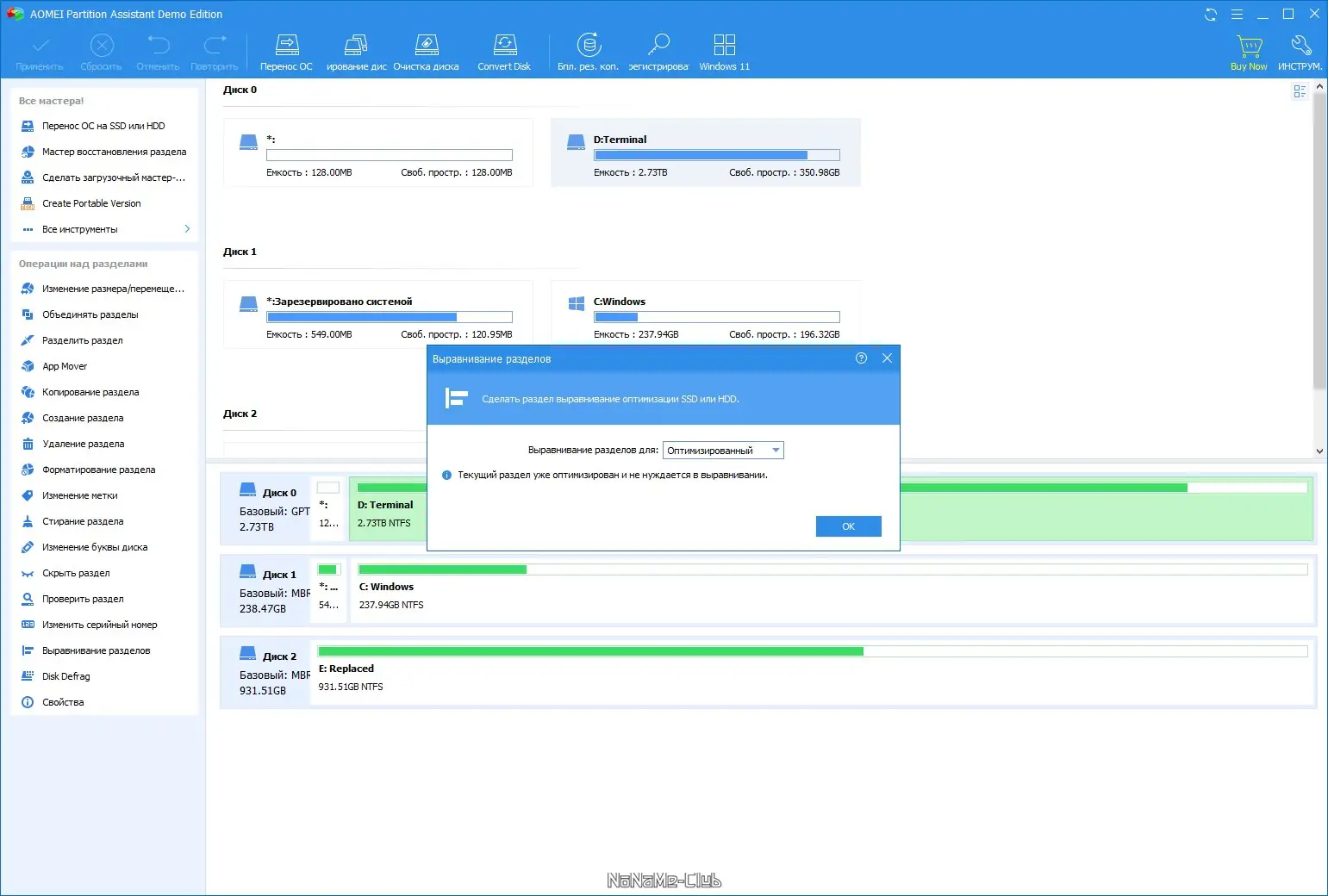Select the C:Windows partition card
Image resolution: width=1328 pixels, height=896 pixels.
point(706,314)
